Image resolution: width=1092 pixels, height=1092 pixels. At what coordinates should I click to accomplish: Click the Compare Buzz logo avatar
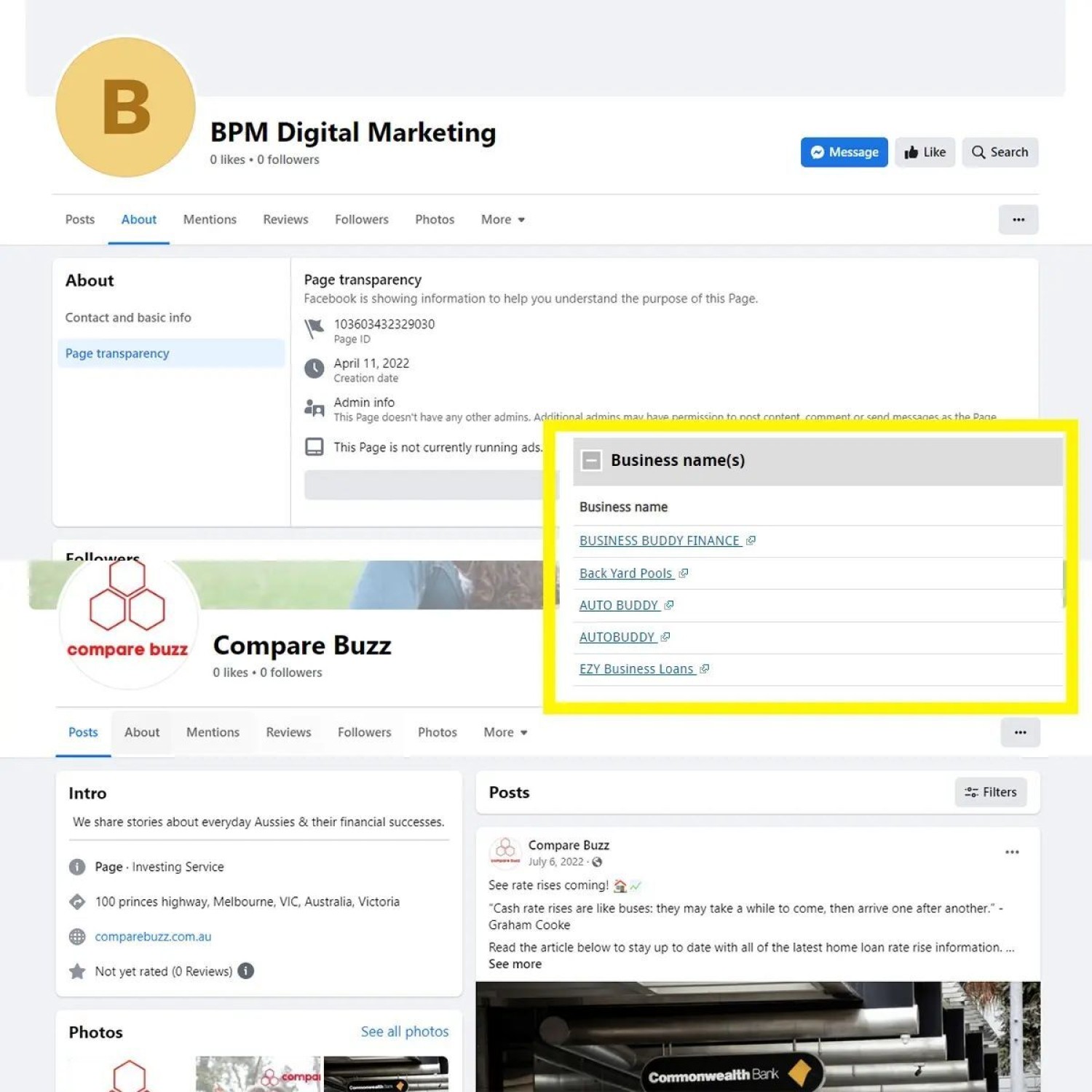click(x=127, y=619)
